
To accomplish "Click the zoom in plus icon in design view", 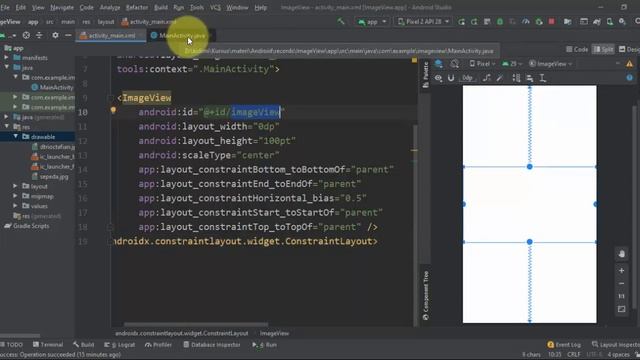I will pyautogui.click(x=622, y=270).
